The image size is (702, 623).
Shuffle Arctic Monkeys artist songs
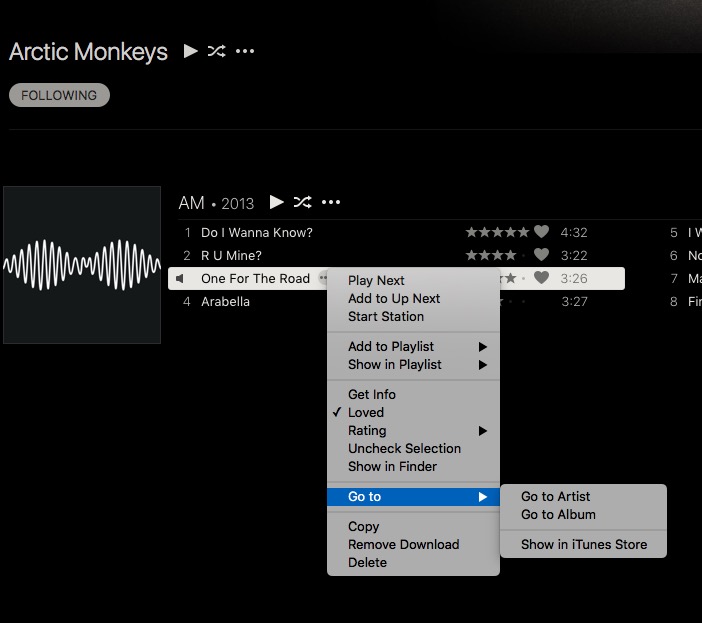pos(217,51)
